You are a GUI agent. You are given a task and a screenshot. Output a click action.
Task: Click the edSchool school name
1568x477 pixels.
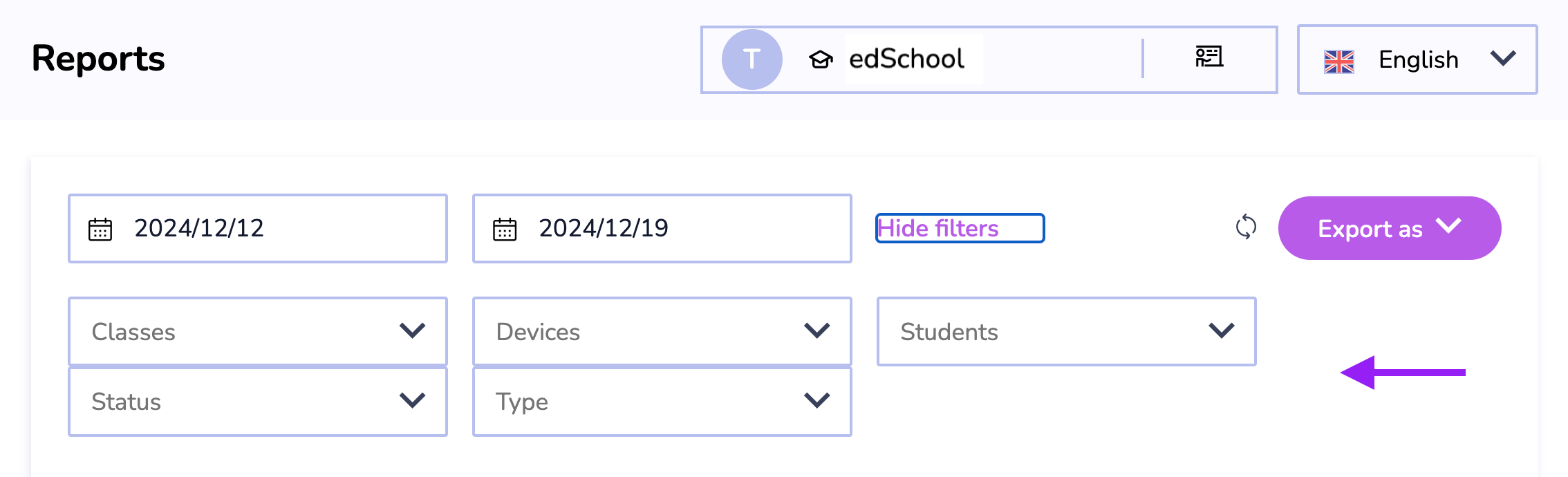906,59
